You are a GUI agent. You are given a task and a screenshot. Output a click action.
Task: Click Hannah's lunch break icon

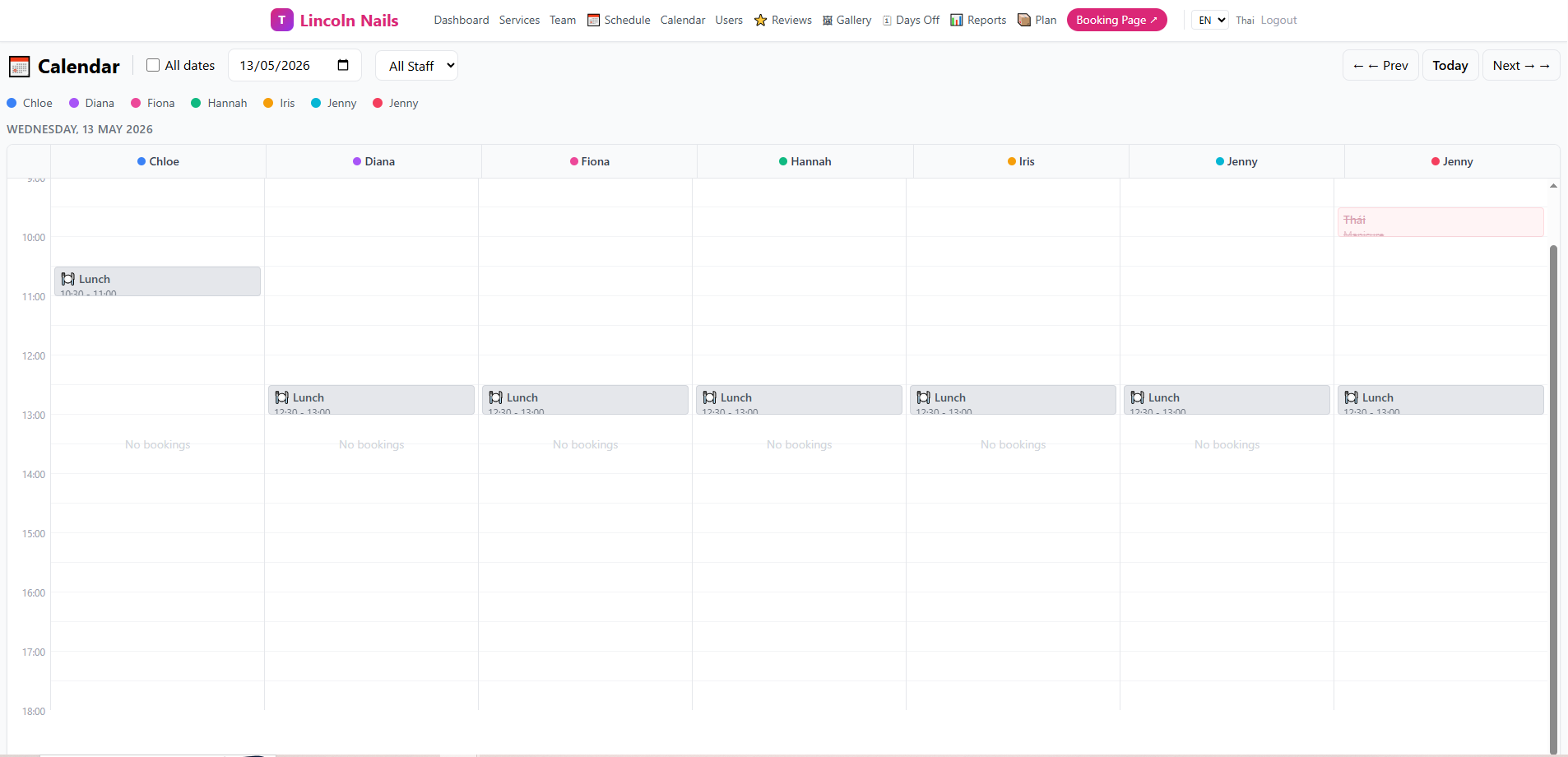710,397
